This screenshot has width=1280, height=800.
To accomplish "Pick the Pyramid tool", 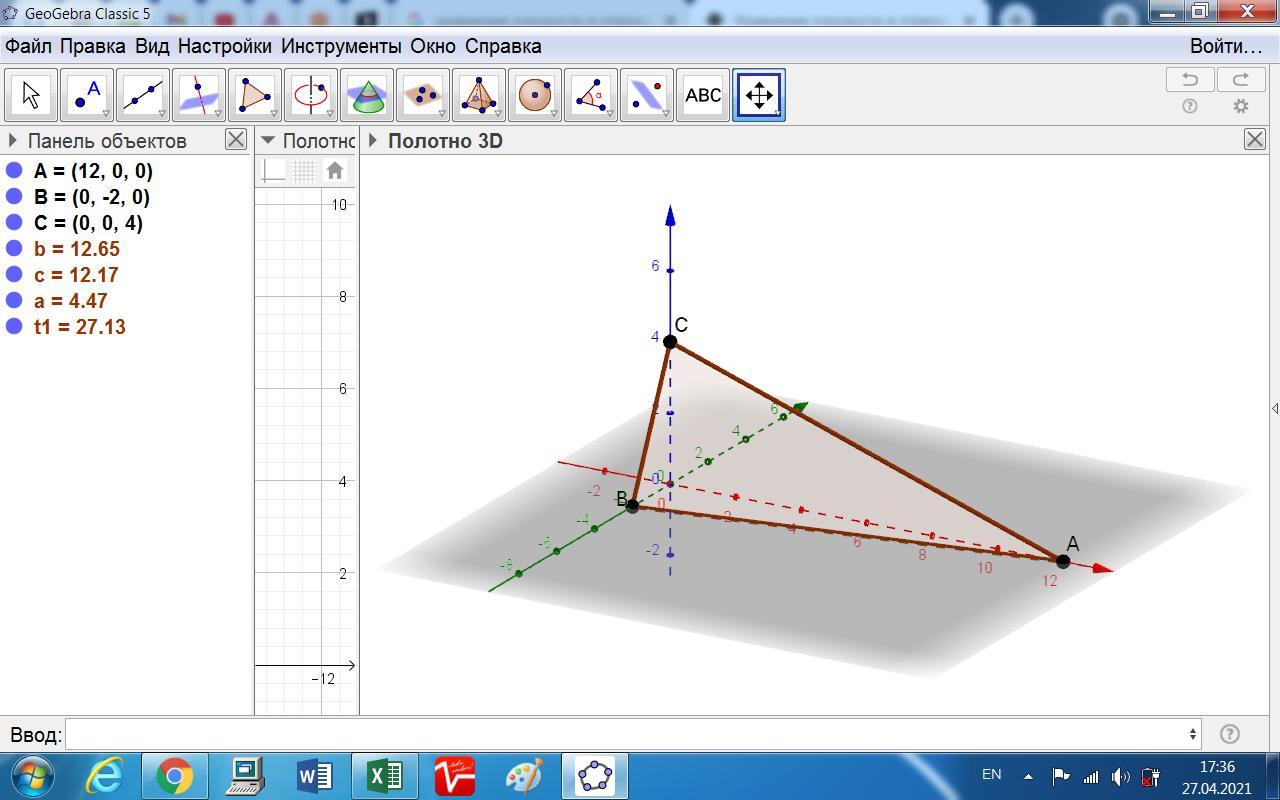I will click(x=479, y=95).
